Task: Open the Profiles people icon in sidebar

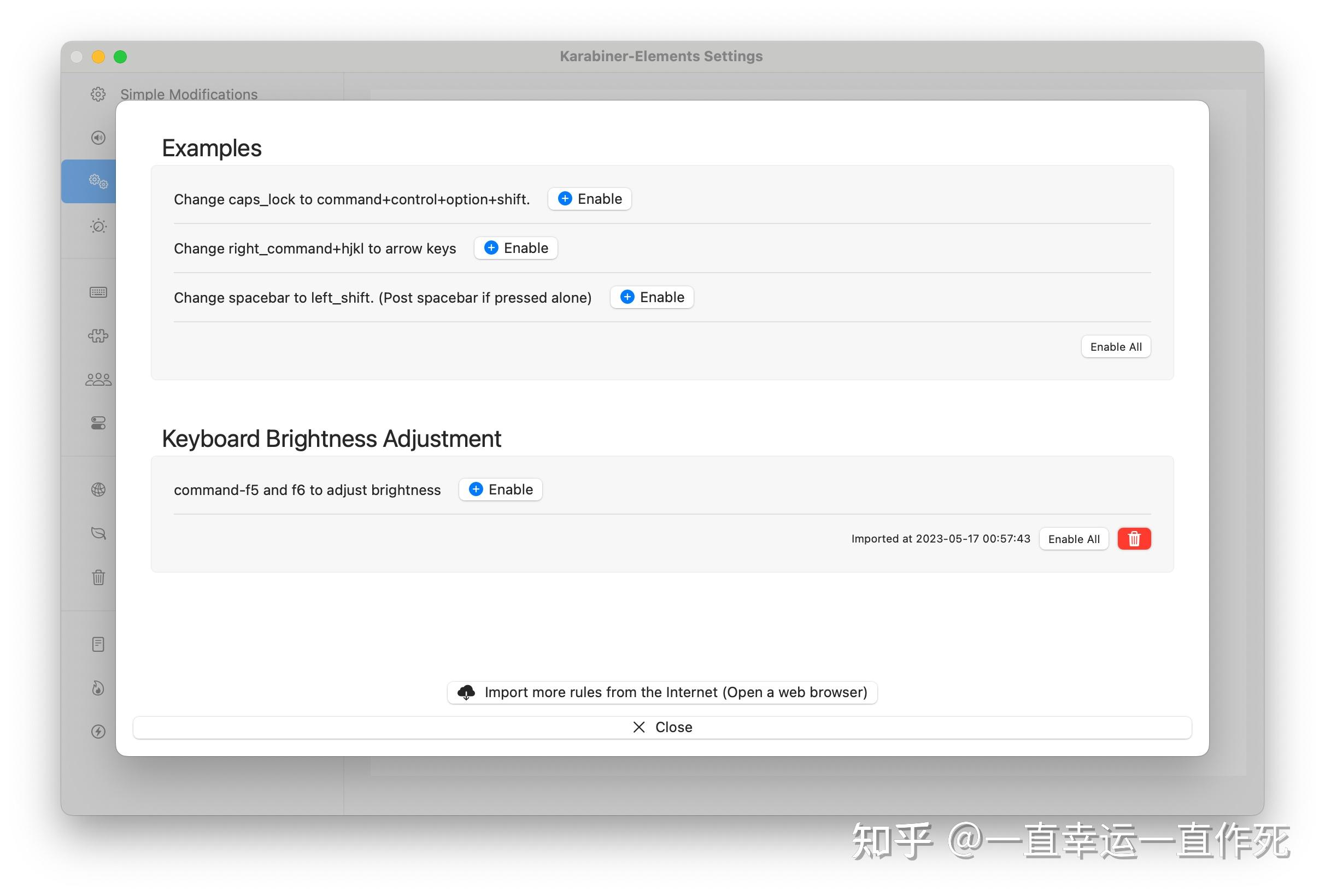Action: [98, 380]
